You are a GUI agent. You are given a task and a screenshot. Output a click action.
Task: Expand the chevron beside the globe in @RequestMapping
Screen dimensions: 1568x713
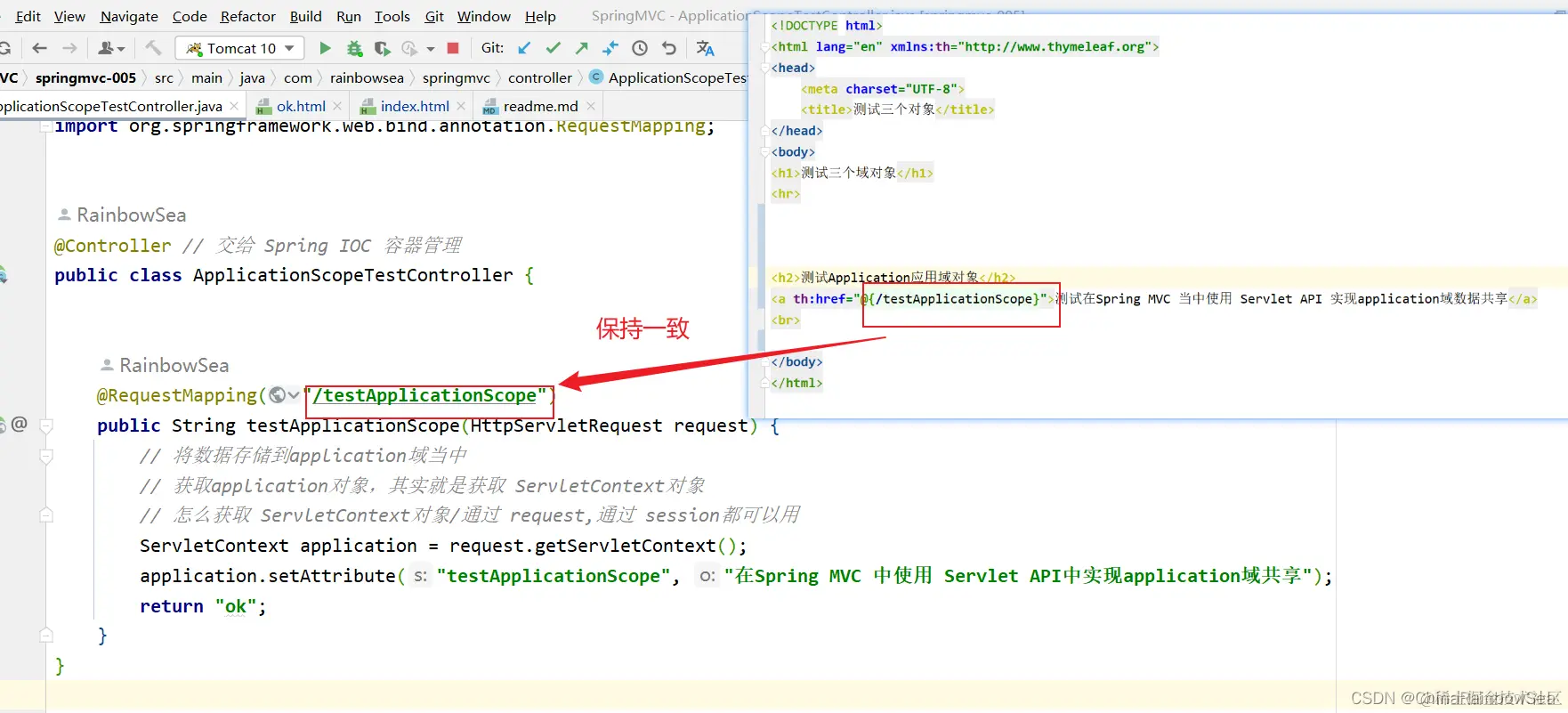[x=295, y=395]
